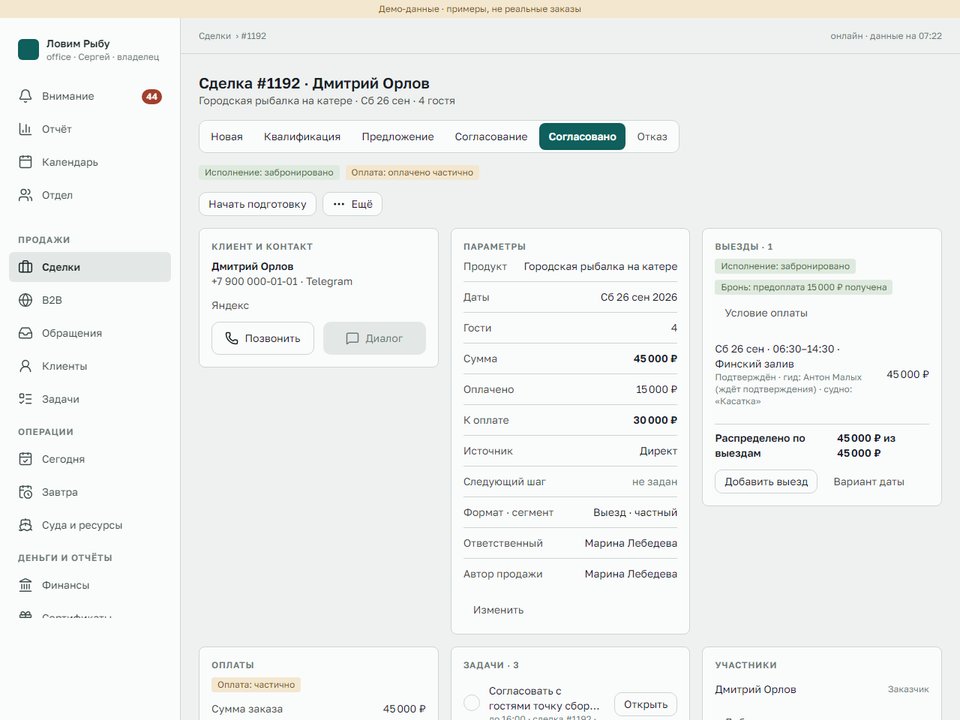
Task: Click the Сделки briefcase icon
Action: (25, 267)
